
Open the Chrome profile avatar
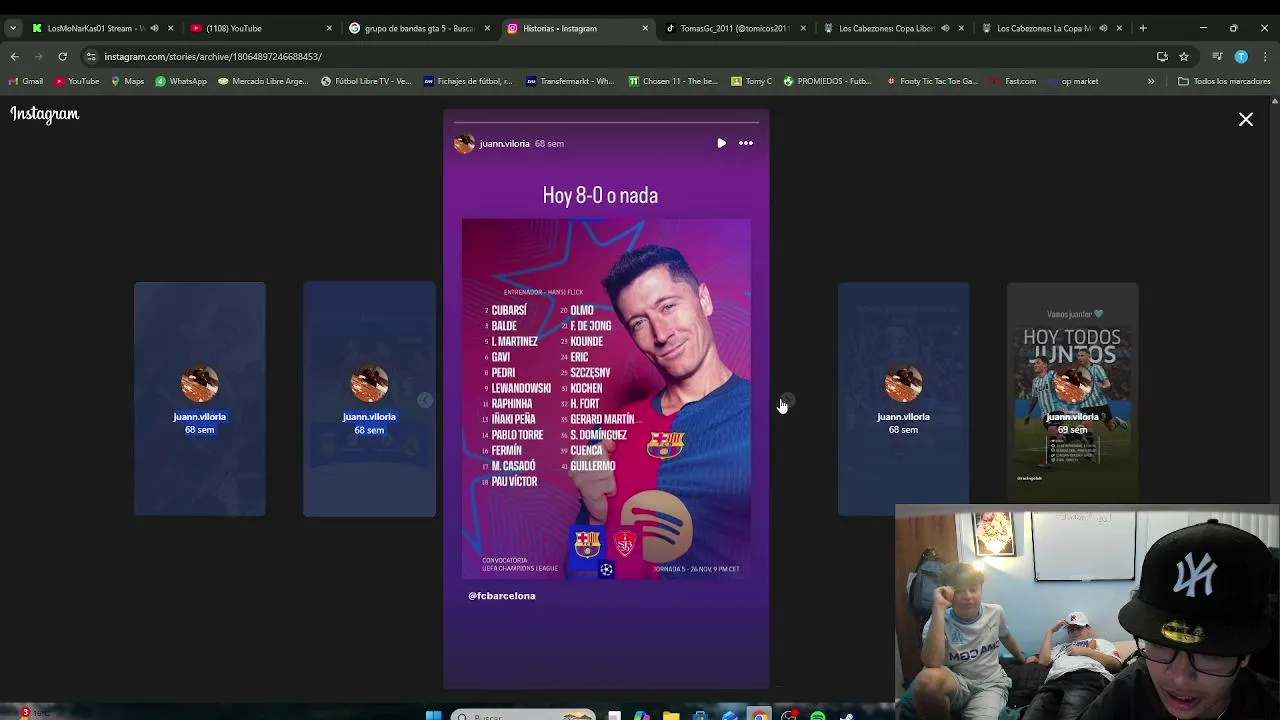click(1241, 57)
